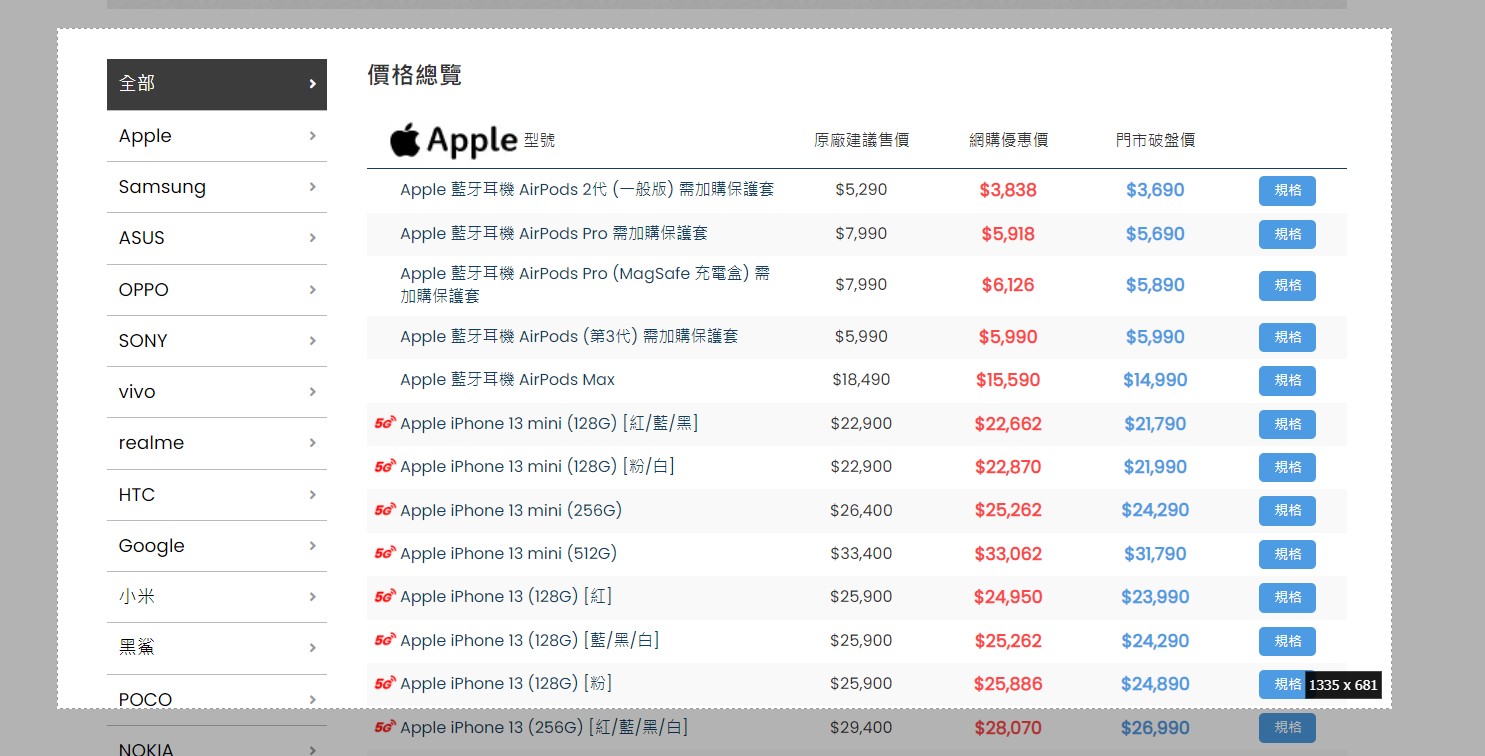This screenshot has height=756, width=1485.
Task: Click the $31,790 store price
Action: (1155, 554)
